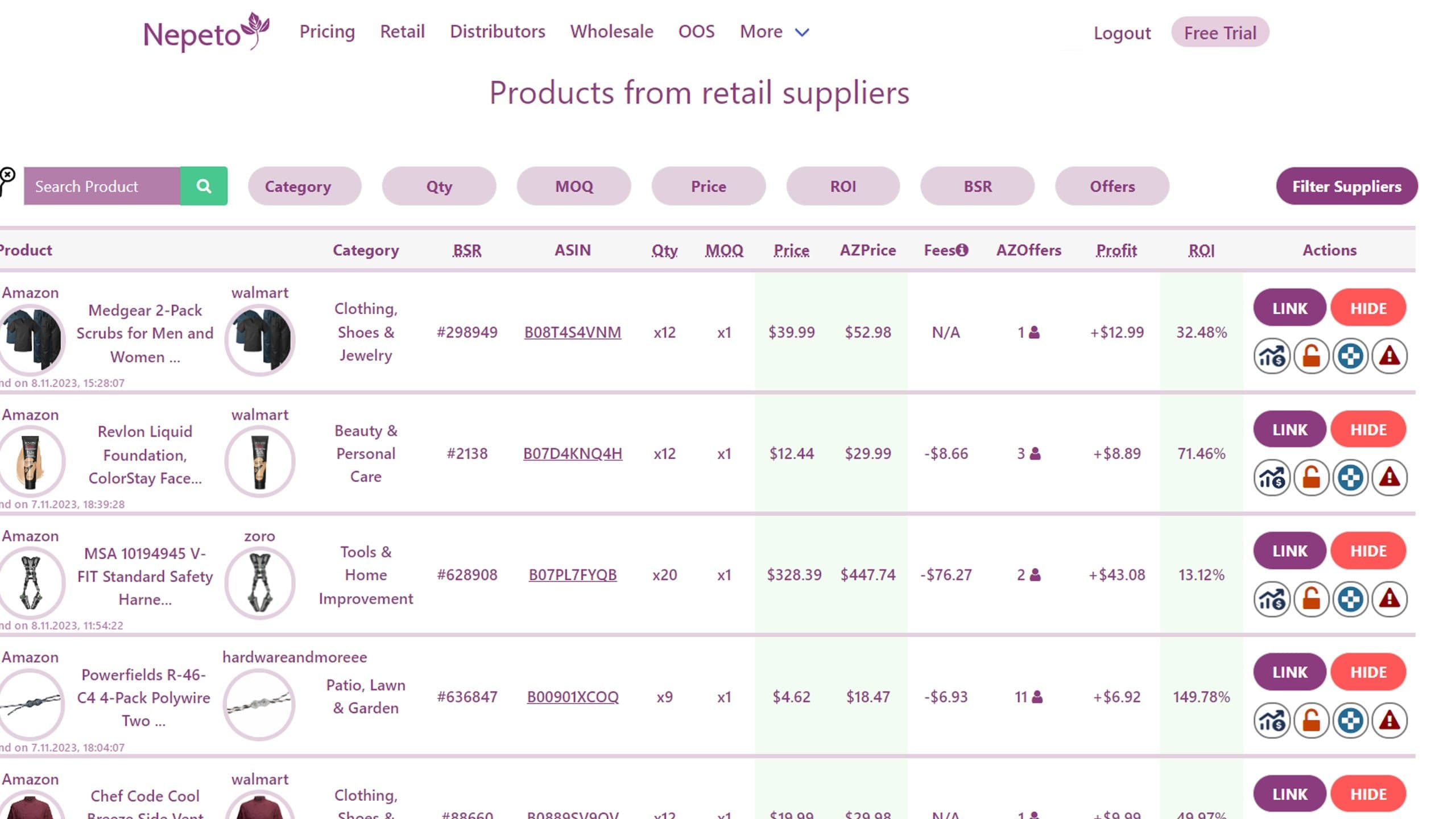This screenshot has width=1456, height=819.
Task: Sort table by ROI column header
Action: click(x=1201, y=250)
